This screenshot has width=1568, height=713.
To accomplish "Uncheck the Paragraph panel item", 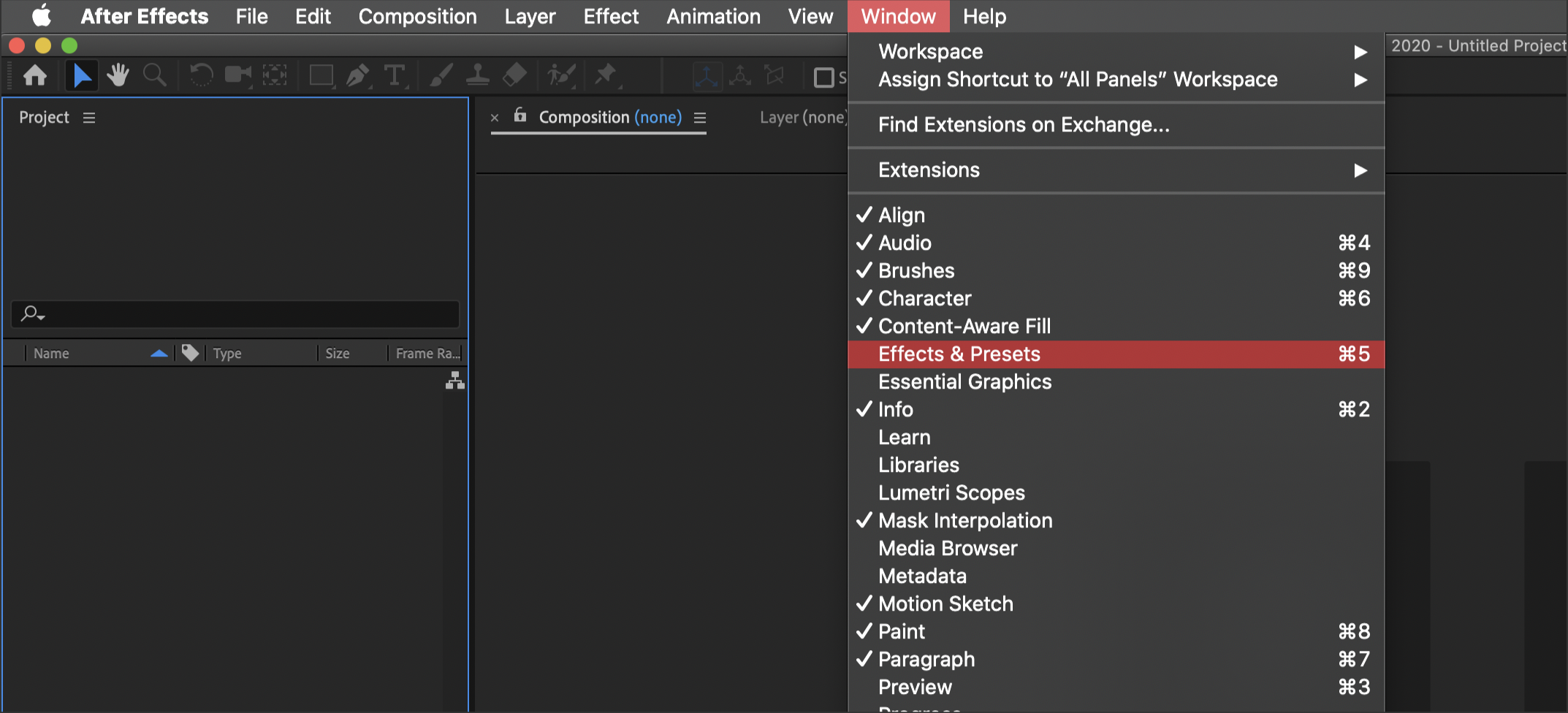I will click(x=1116, y=659).
